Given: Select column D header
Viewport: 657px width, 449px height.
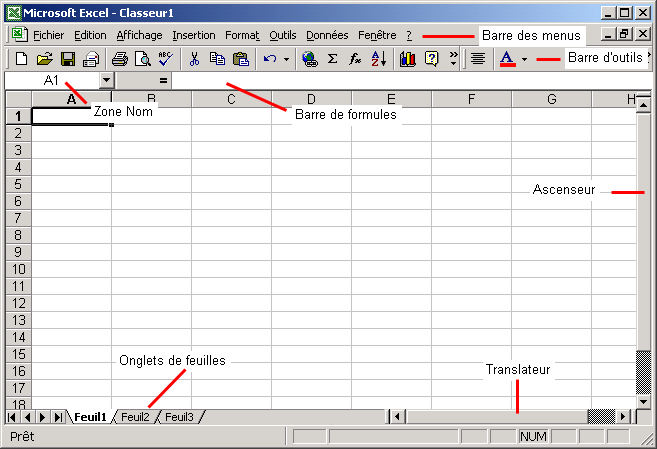Looking at the screenshot, I should [x=311, y=99].
